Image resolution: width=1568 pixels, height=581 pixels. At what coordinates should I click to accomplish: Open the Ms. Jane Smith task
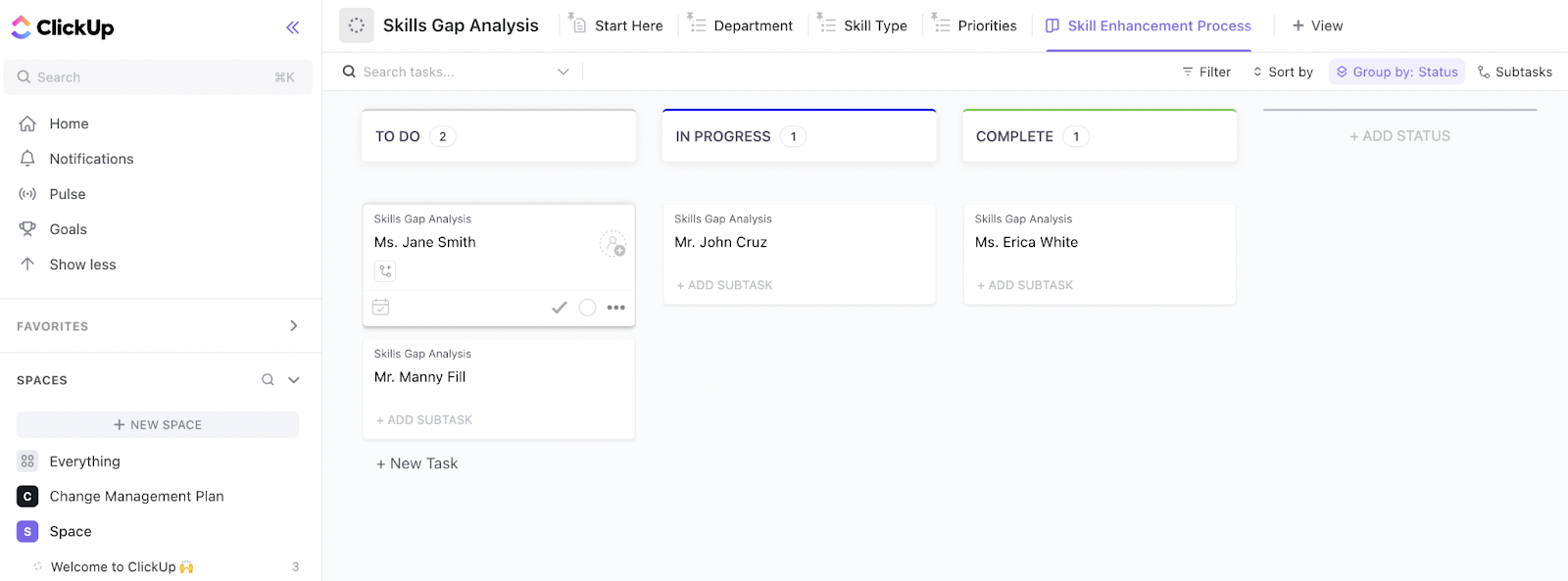[425, 242]
